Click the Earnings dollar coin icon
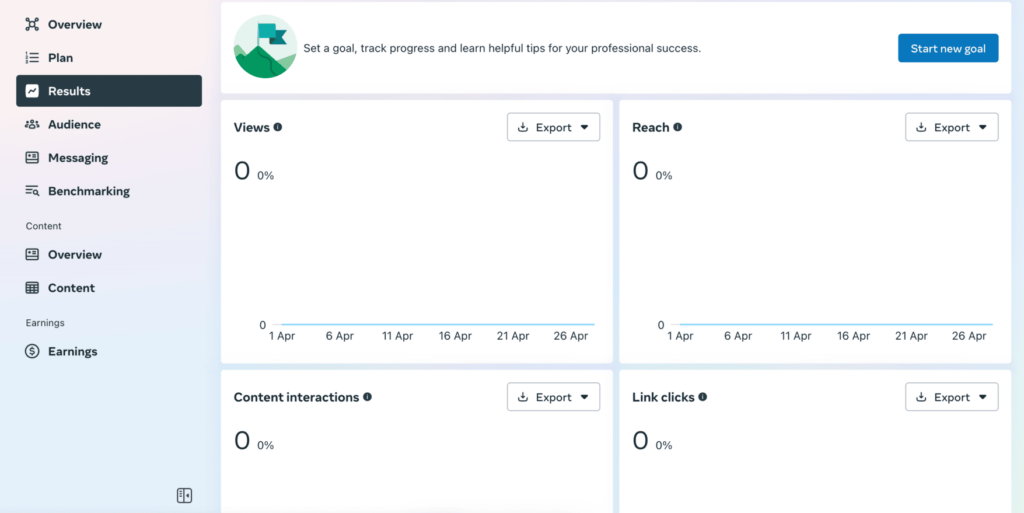 tap(32, 352)
